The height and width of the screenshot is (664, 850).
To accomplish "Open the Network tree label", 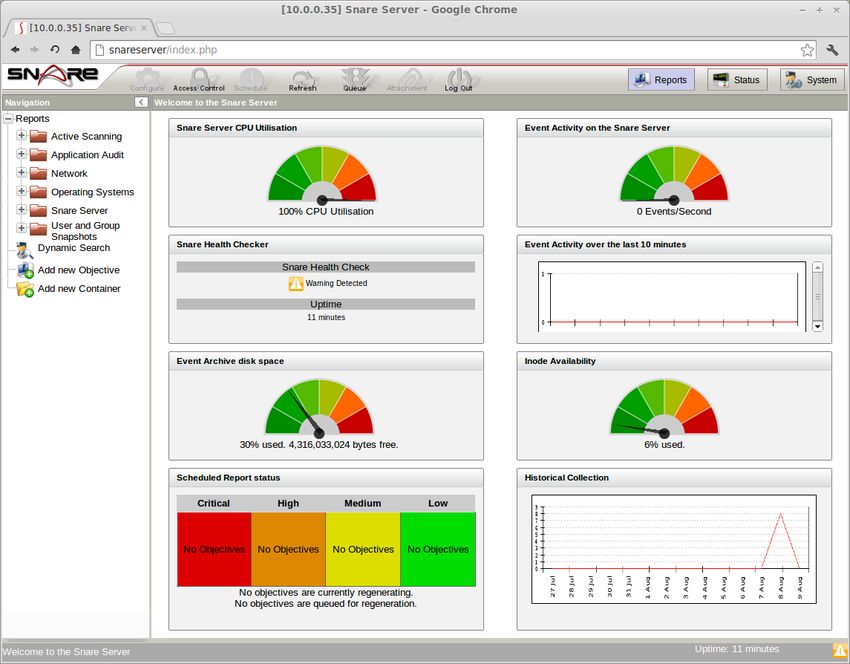I will (69, 173).
